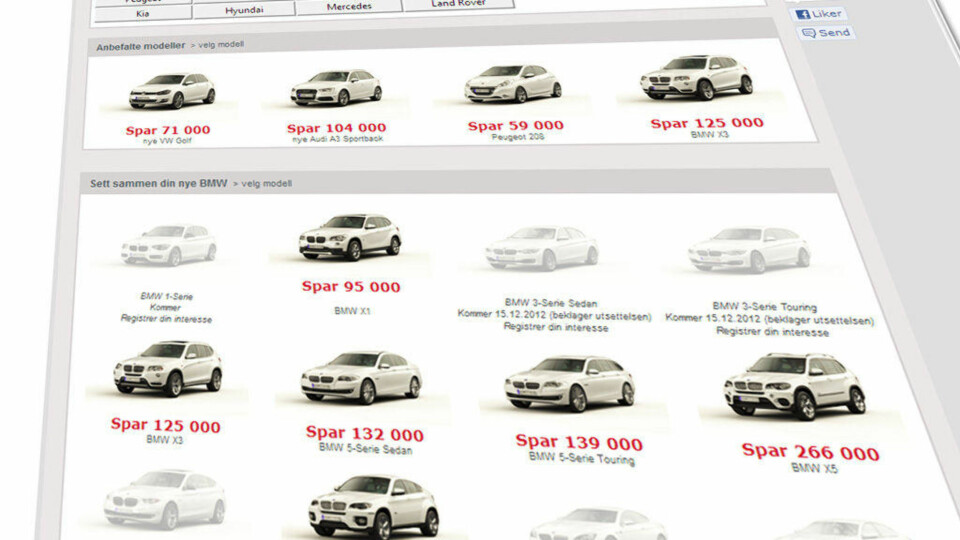Click Registrer din interesse under BMW 1-Serie

[x=166, y=319]
